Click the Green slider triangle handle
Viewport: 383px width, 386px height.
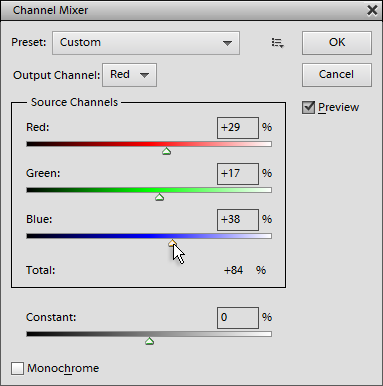click(x=160, y=198)
